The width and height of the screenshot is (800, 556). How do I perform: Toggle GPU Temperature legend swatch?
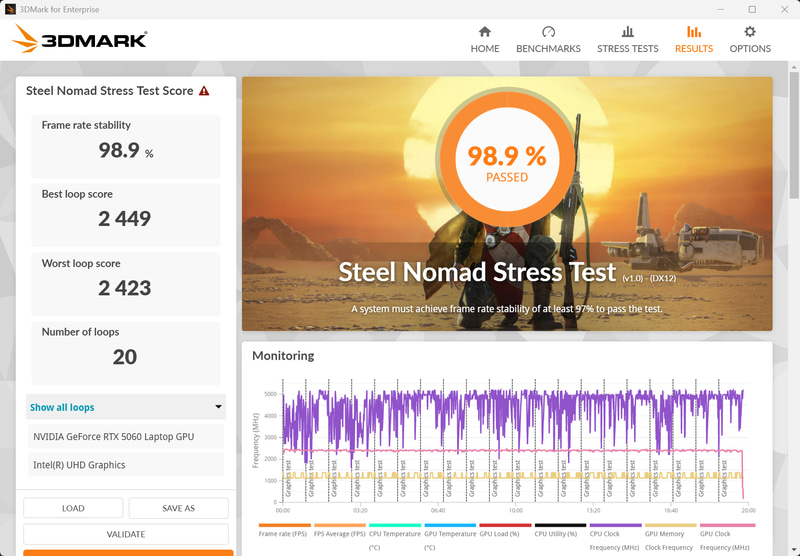point(450,525)
